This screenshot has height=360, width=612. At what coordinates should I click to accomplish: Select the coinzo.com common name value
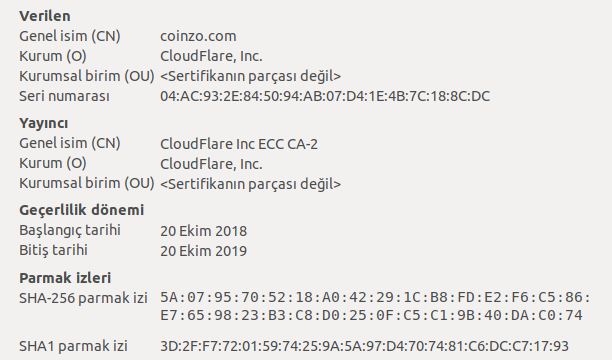198,36
